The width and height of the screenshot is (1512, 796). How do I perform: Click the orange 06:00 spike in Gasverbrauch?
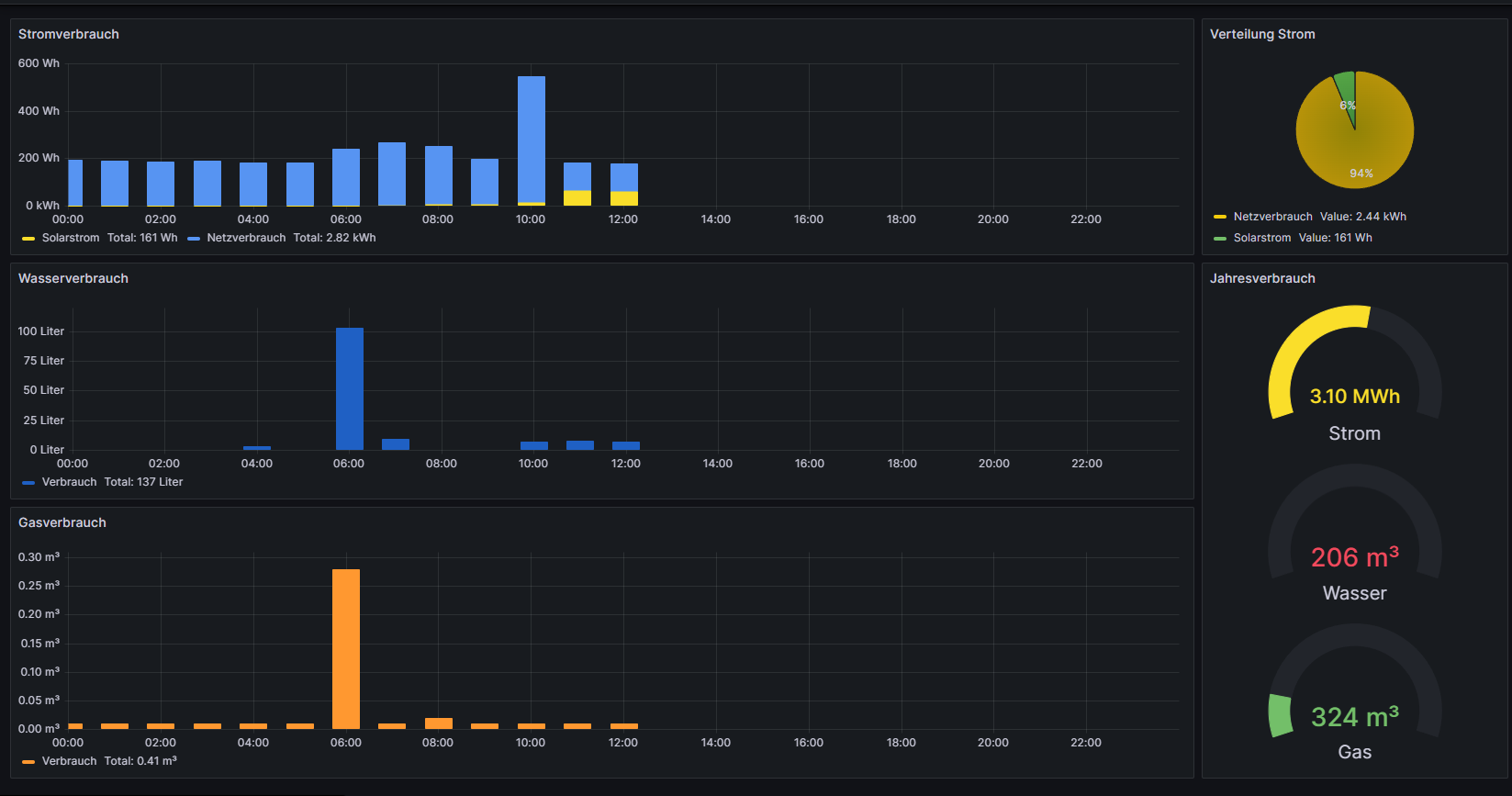pos(346,647)
